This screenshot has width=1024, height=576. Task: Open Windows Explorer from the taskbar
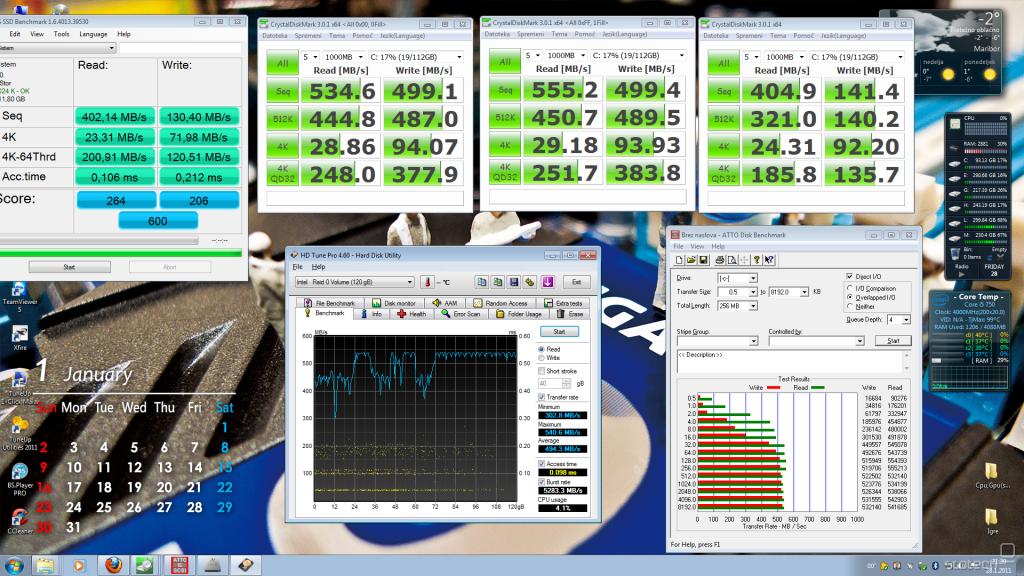click(45, 565)
